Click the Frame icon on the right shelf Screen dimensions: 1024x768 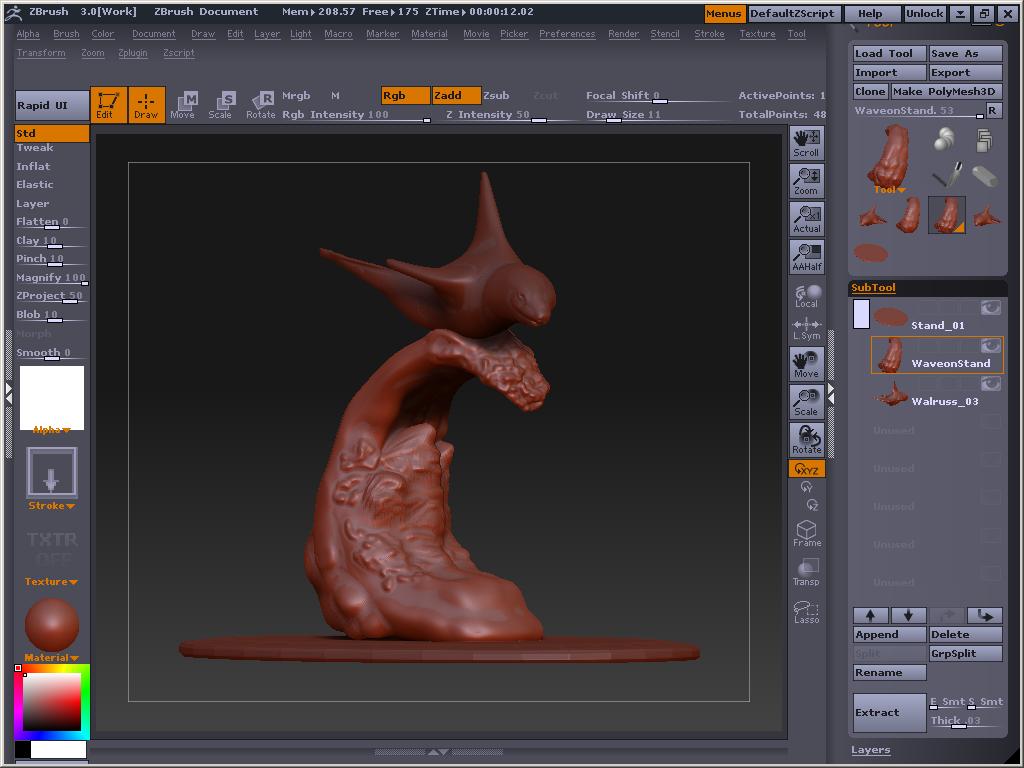pos(806,528)
